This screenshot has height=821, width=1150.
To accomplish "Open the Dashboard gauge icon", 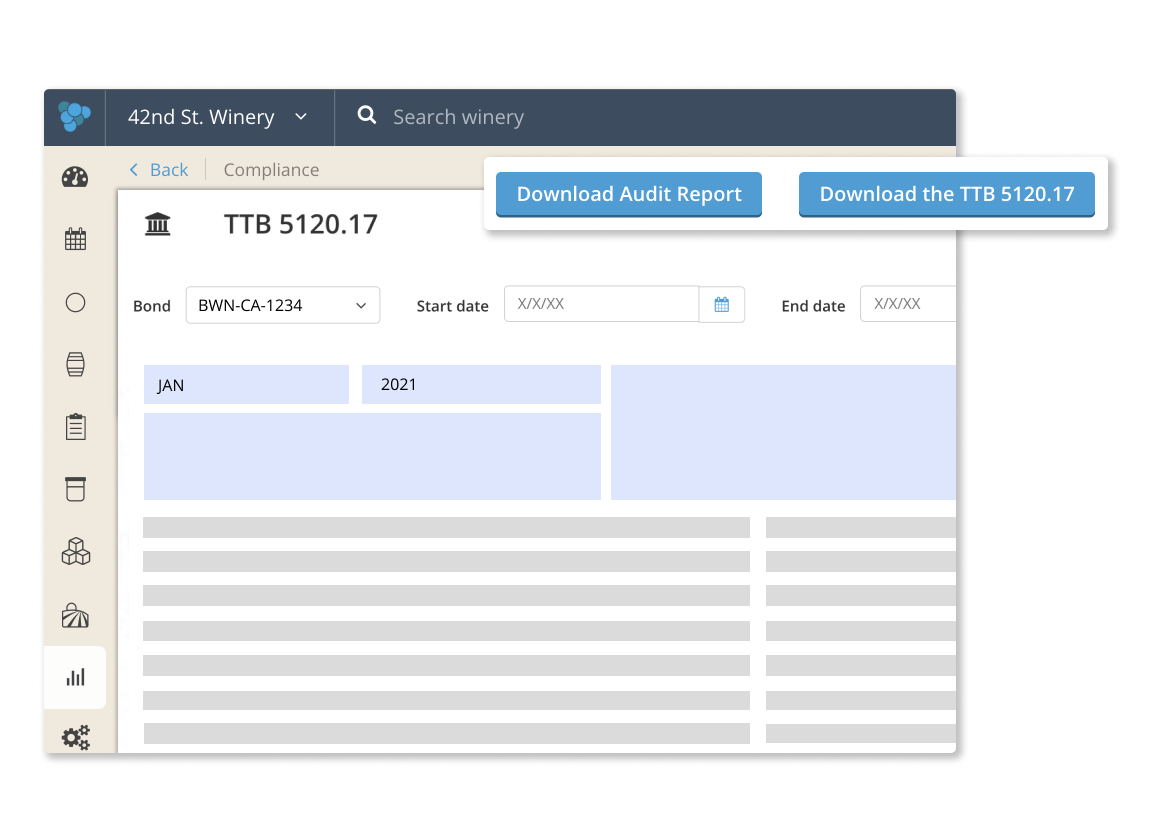I will click(x=75, y=178).
